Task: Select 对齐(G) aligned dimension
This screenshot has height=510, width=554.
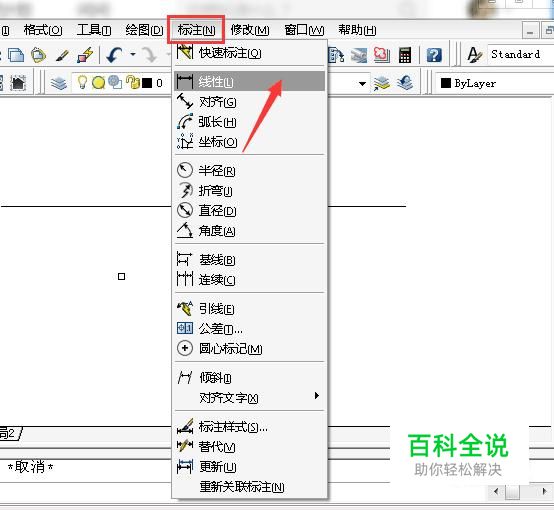Action: [249, 102]
